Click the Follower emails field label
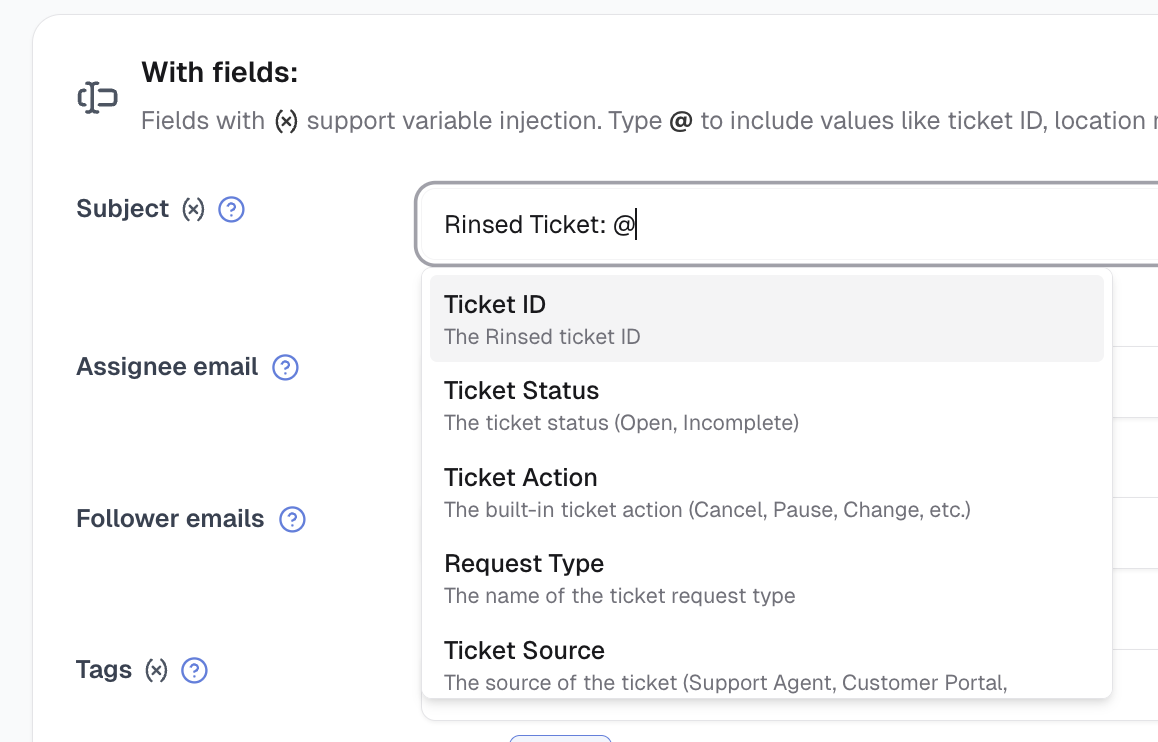This screenshot has width=1158, height=742. coord(169,519)
